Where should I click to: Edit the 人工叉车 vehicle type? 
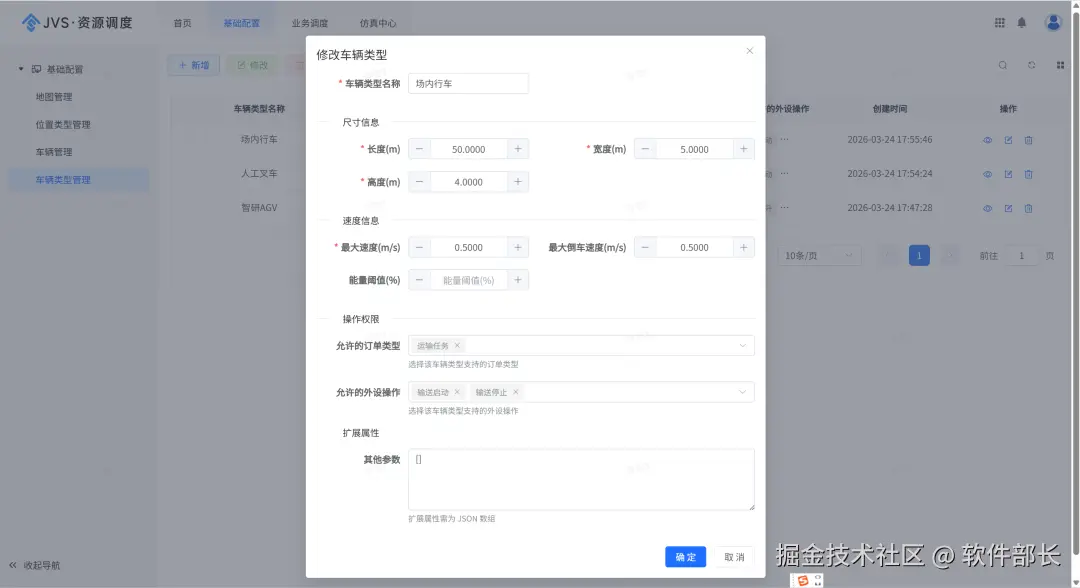pos(1009,173)
